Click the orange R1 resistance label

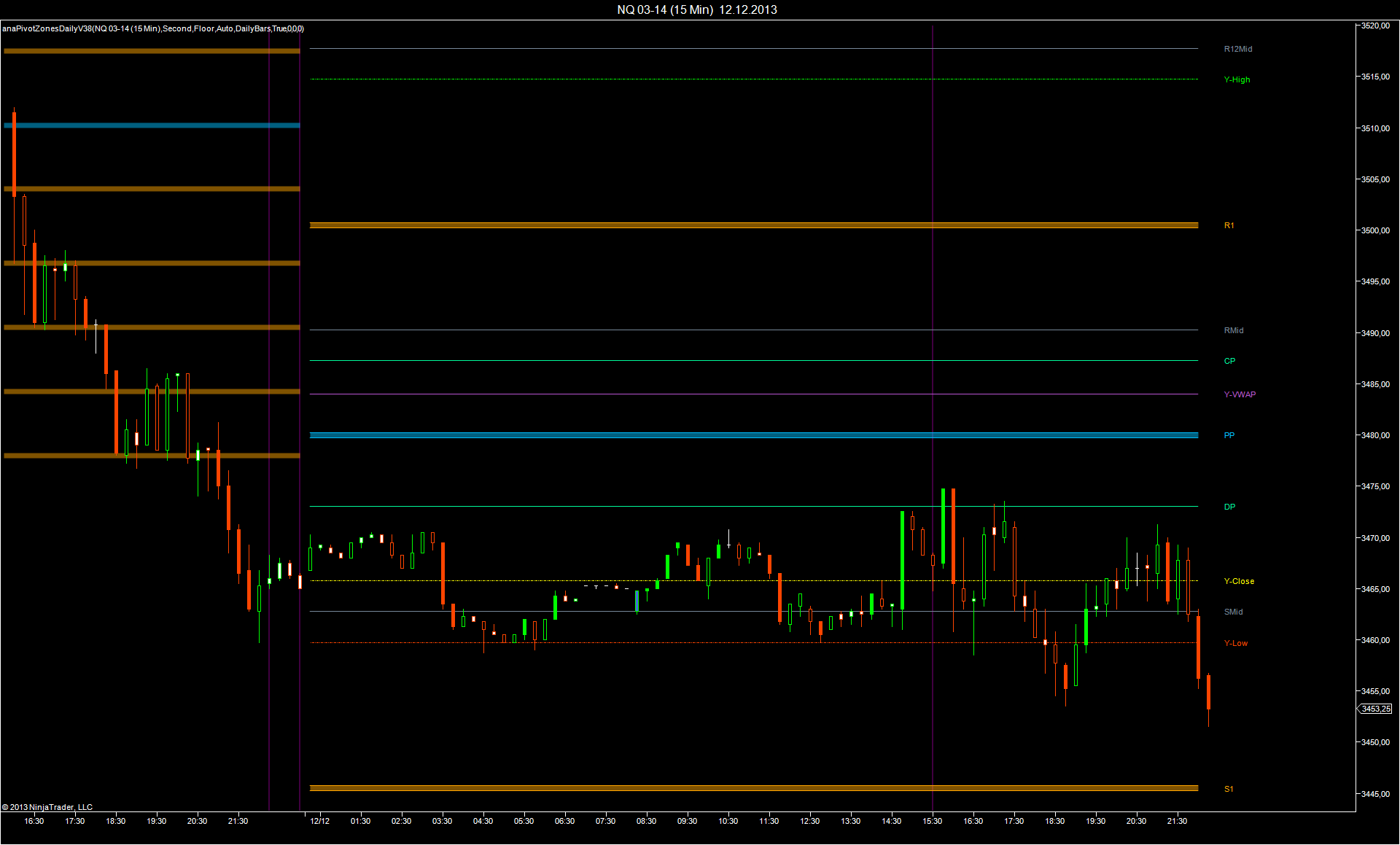point(1229,225)
